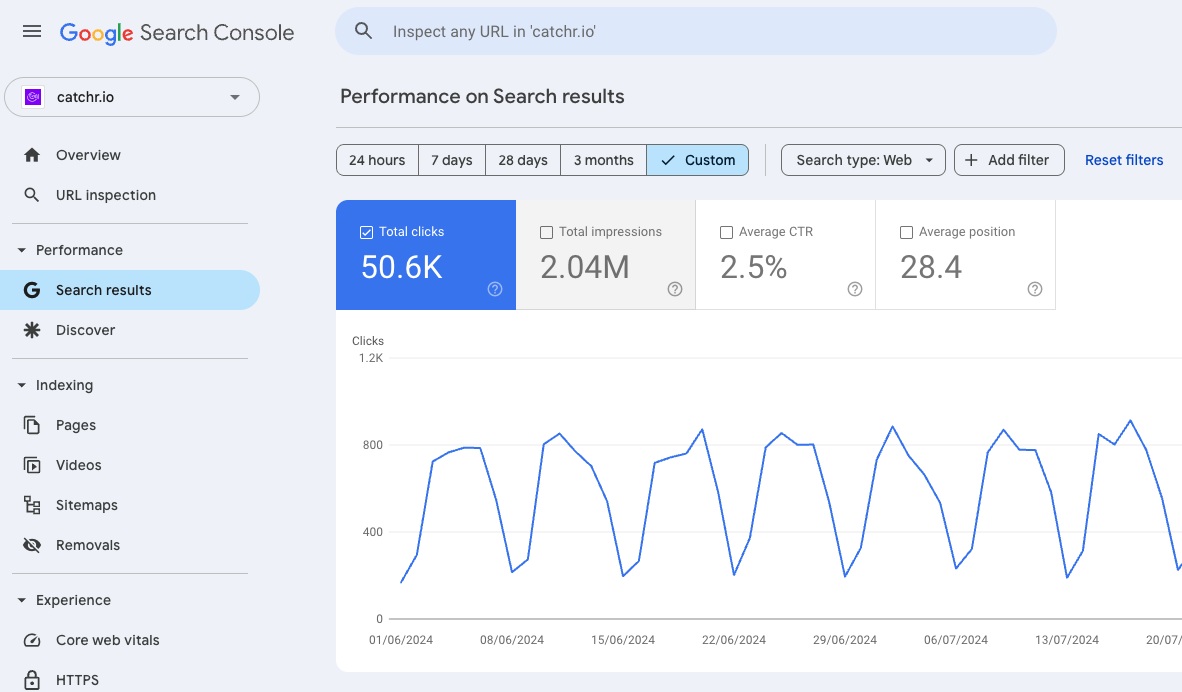The height and width of the screenshot is (692, 1182).
Task: Open the Search type: Web dropdown
Action: pos(863,161)
